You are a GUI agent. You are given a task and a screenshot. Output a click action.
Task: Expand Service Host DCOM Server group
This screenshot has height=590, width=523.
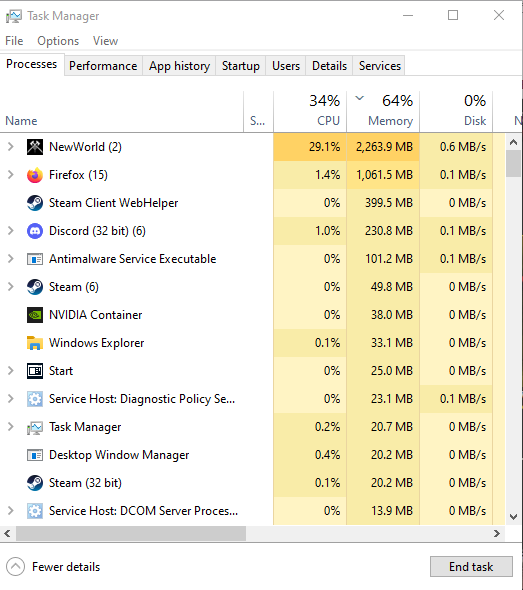[11, 511]
